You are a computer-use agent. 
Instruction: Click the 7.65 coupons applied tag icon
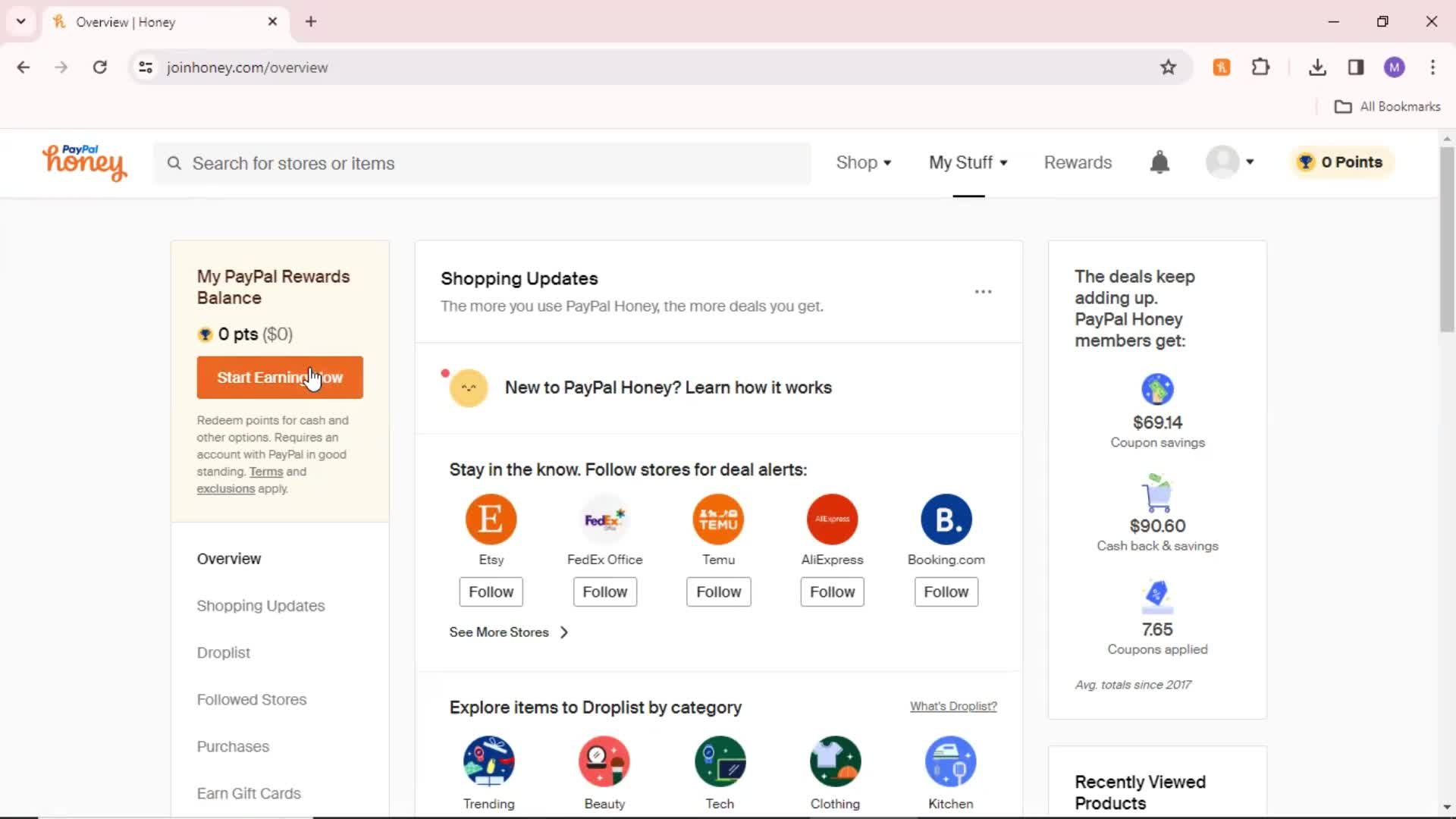point(1157,597)
